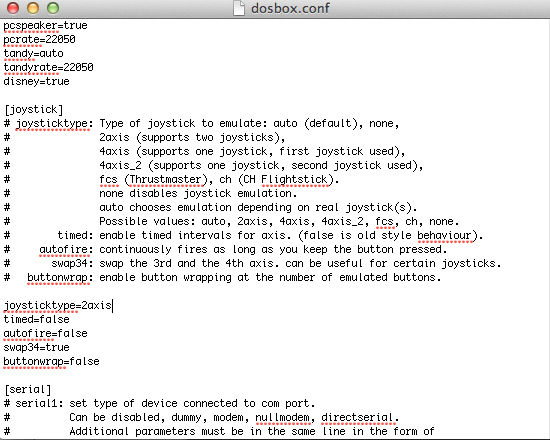Click the pcrate=22050 line
This screenshot has width=550, height=440.
pyautogui.click(x=39, y=39)
